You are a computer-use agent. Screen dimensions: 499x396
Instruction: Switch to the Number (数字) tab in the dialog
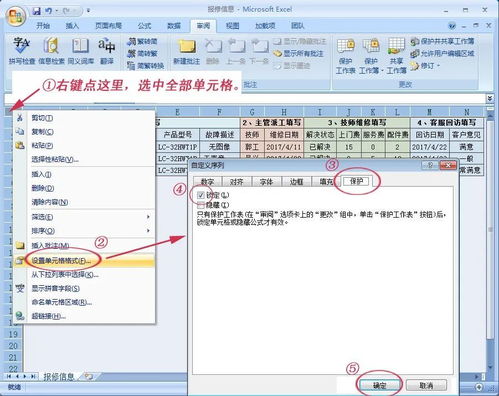(207, 182)
